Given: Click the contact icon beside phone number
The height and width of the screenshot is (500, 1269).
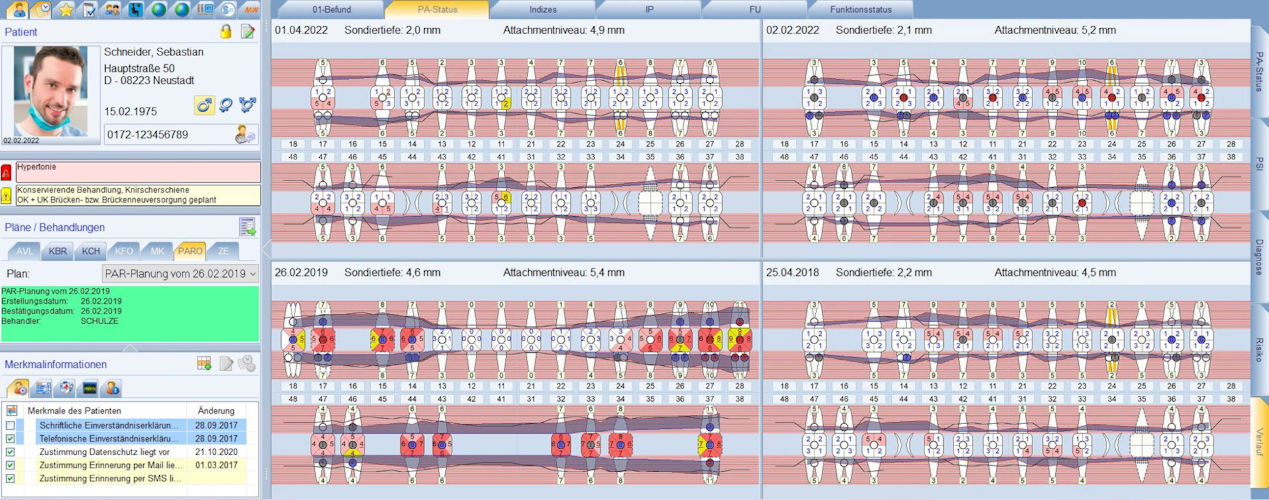Looking at the screenshot, I should (x=244, y=134).
